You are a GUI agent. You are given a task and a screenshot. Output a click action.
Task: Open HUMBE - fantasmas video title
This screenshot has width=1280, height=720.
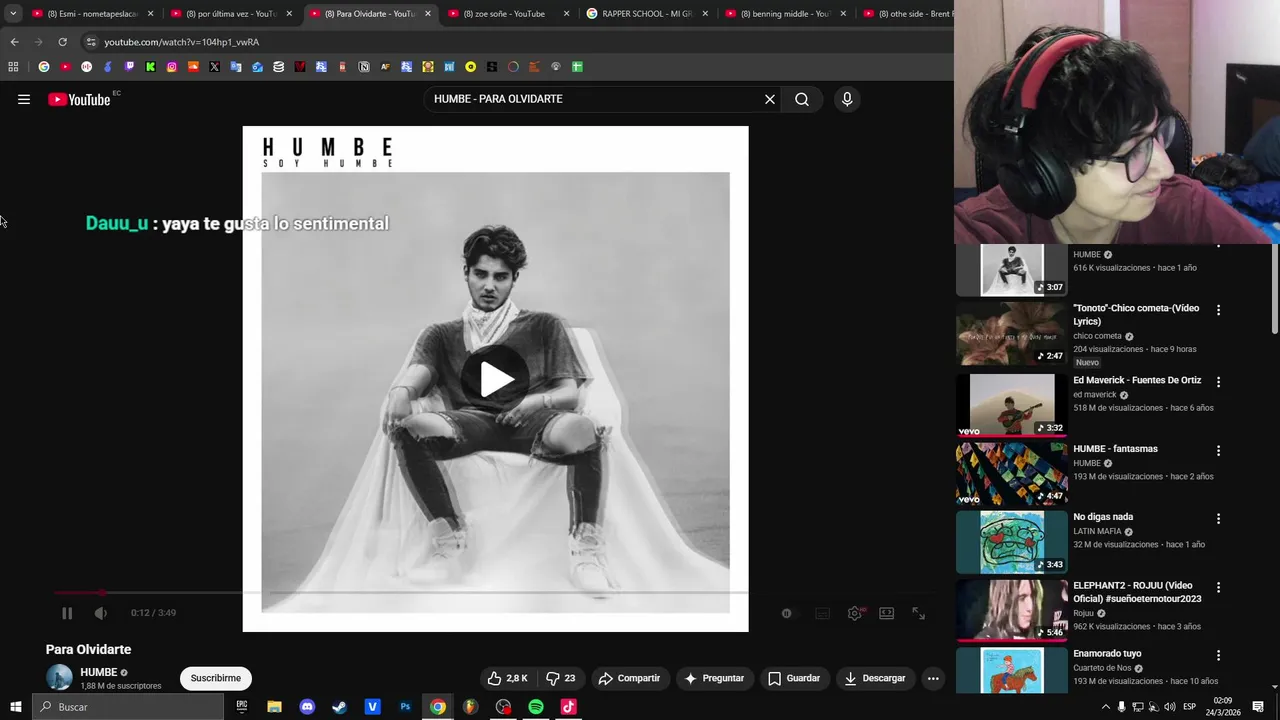1115,449
